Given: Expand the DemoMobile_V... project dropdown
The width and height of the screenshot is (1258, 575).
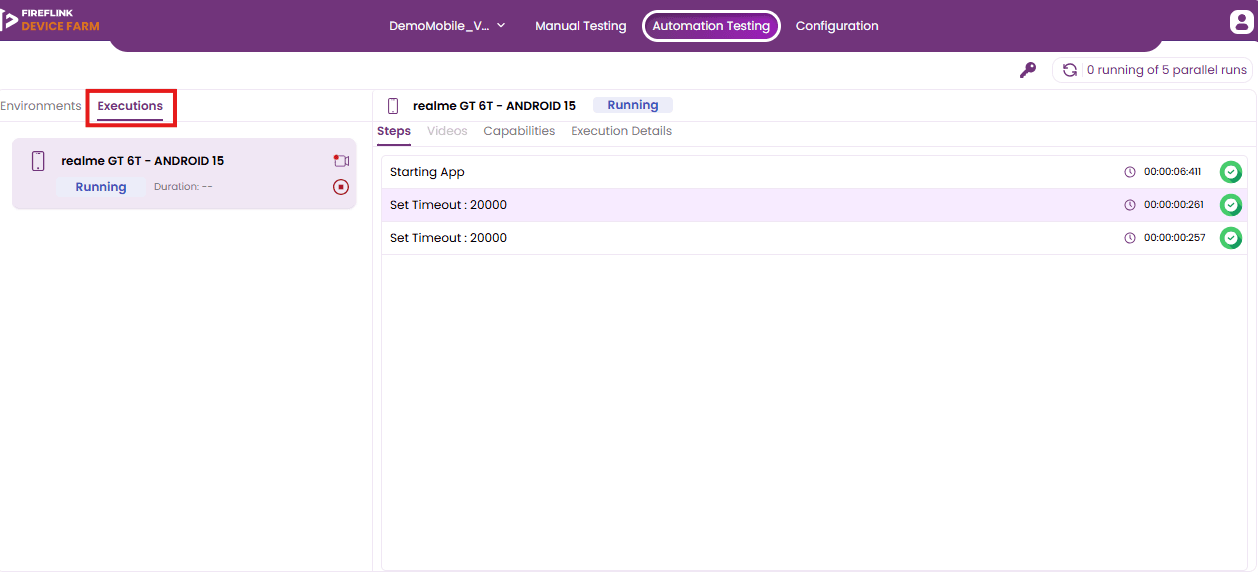Looking at the screenshot, I should (x=447, y=26).
